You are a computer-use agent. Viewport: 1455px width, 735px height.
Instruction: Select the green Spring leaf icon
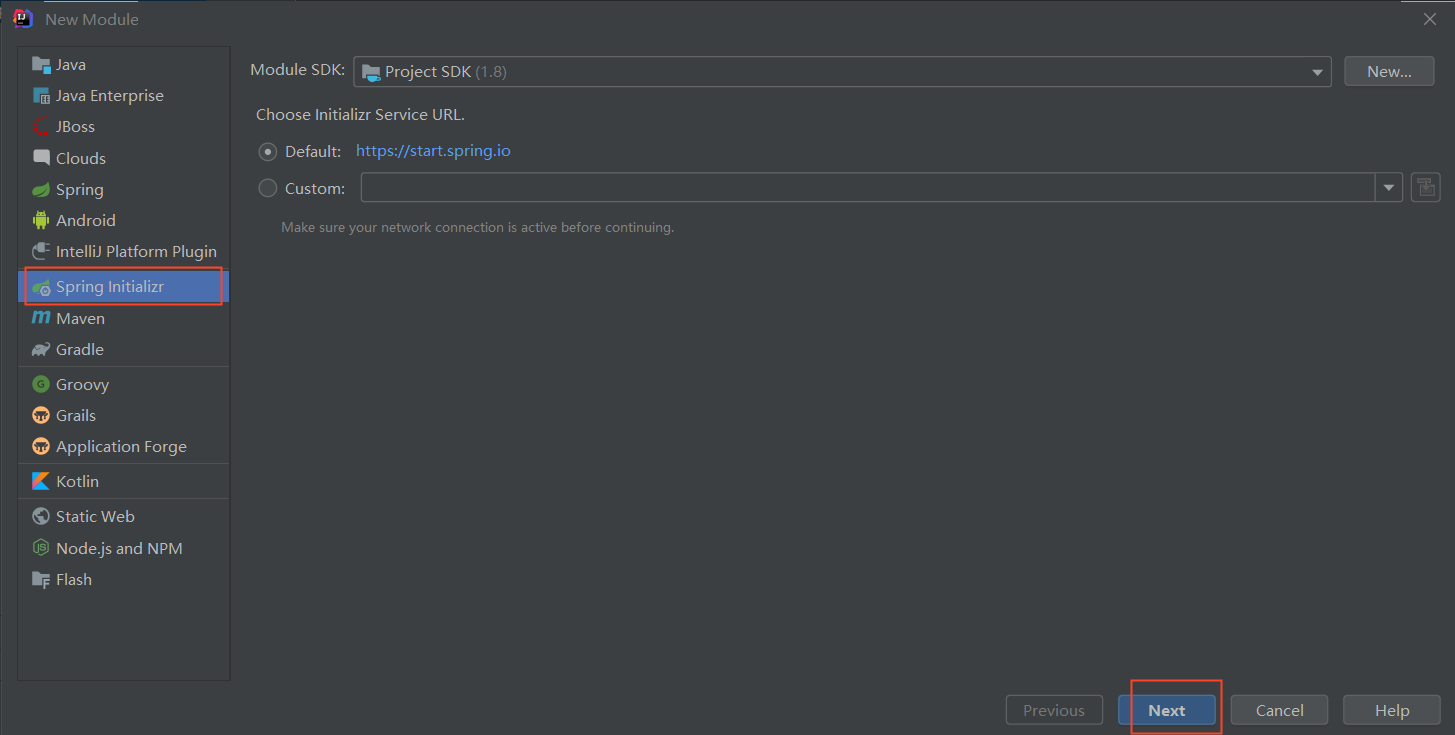41,190
